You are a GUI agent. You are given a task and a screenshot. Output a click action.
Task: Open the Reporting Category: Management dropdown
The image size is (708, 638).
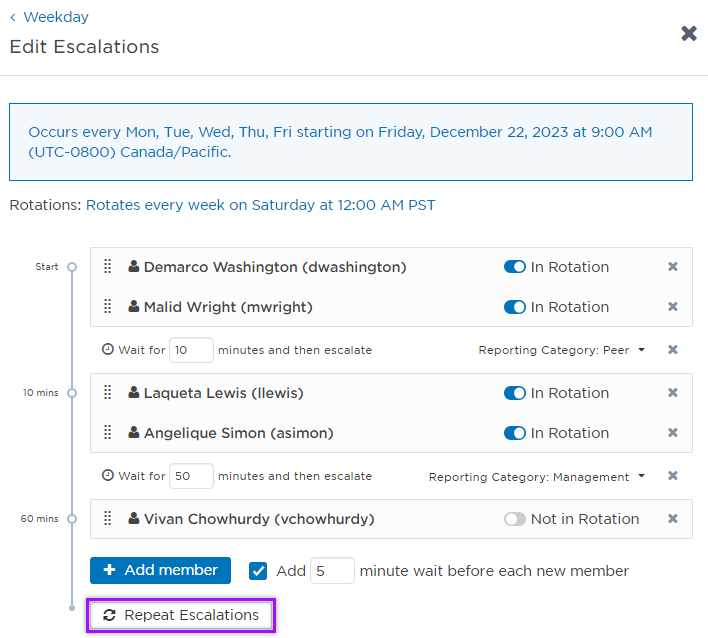point(536,477)
